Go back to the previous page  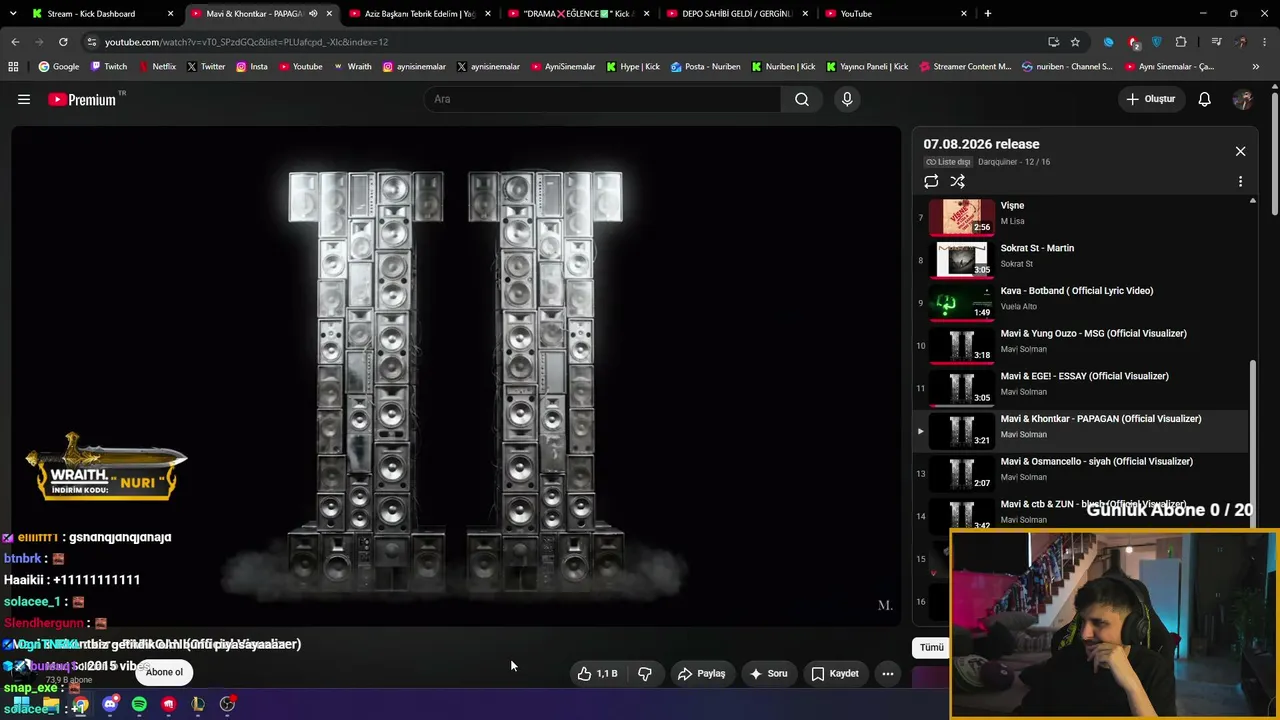coord(15,42)
